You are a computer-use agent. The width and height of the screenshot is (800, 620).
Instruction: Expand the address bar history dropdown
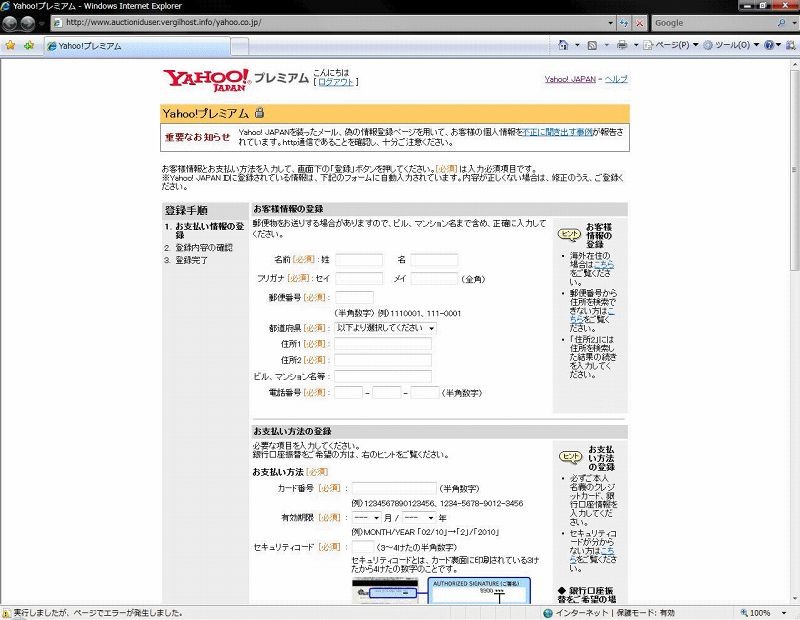tap(610, 23)
